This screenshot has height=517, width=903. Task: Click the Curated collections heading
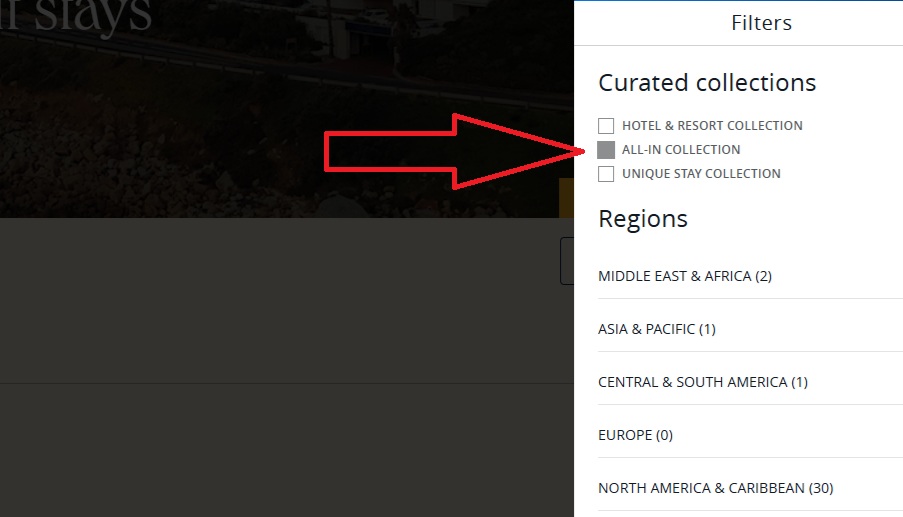pos(707,83)
